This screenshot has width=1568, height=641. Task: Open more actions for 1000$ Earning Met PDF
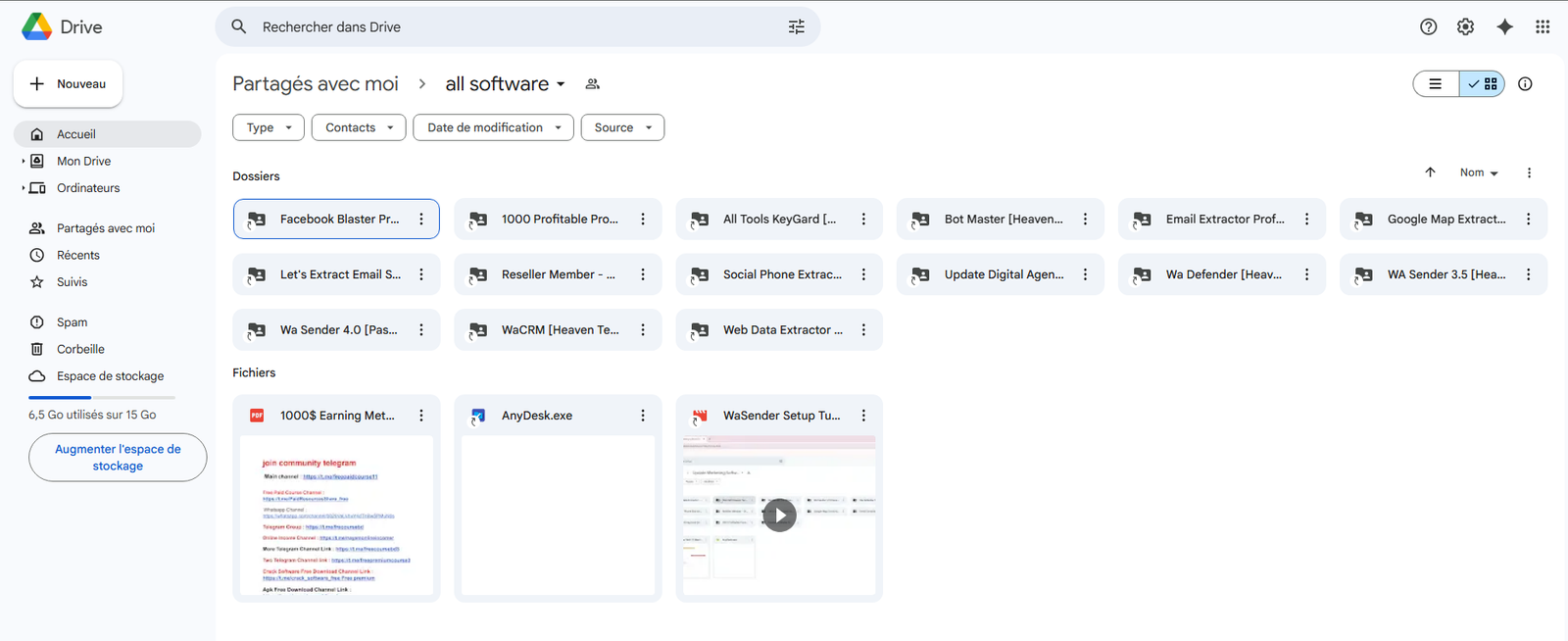point(421,416)
